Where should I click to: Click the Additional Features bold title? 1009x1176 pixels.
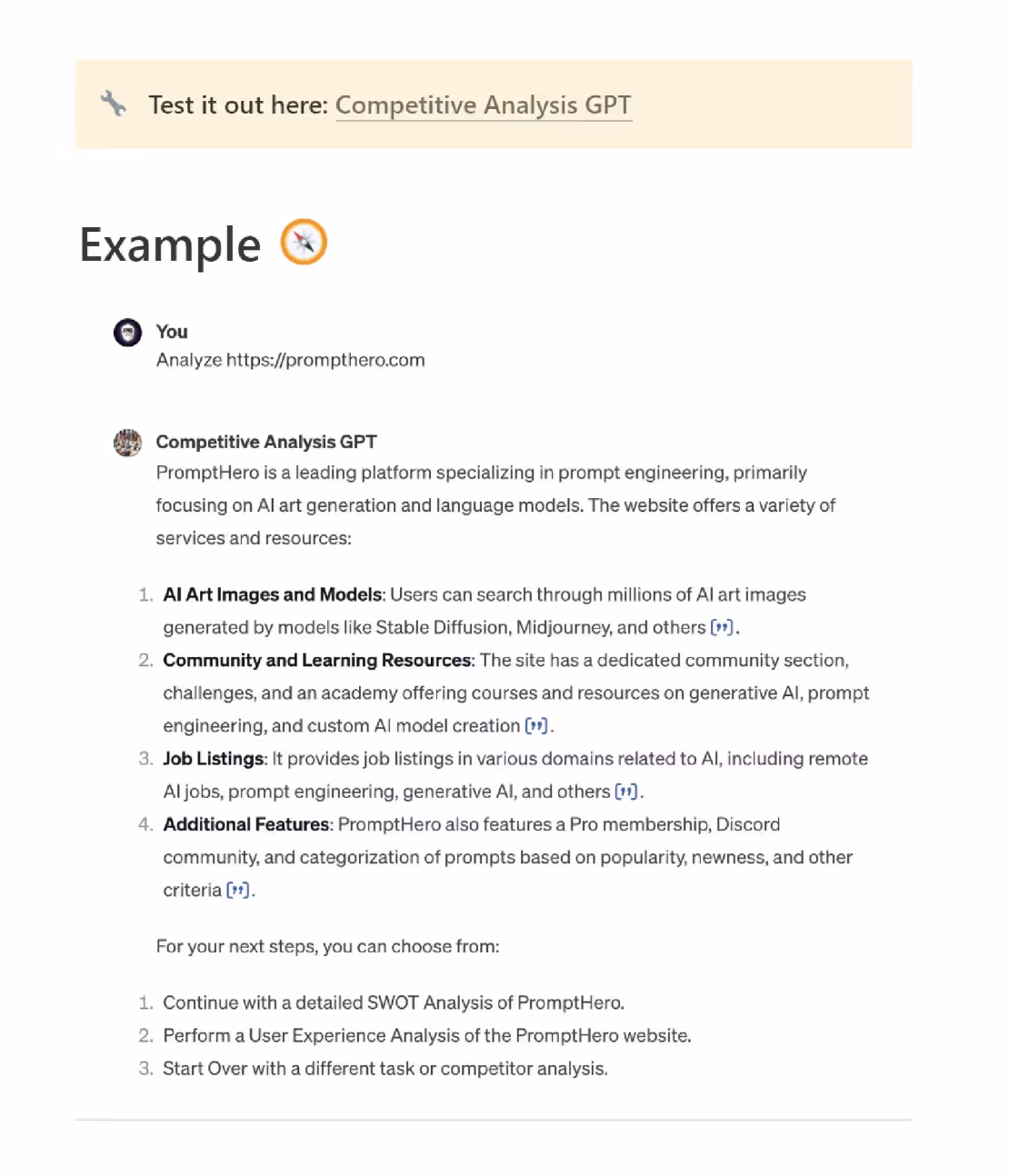coord(246,824)
